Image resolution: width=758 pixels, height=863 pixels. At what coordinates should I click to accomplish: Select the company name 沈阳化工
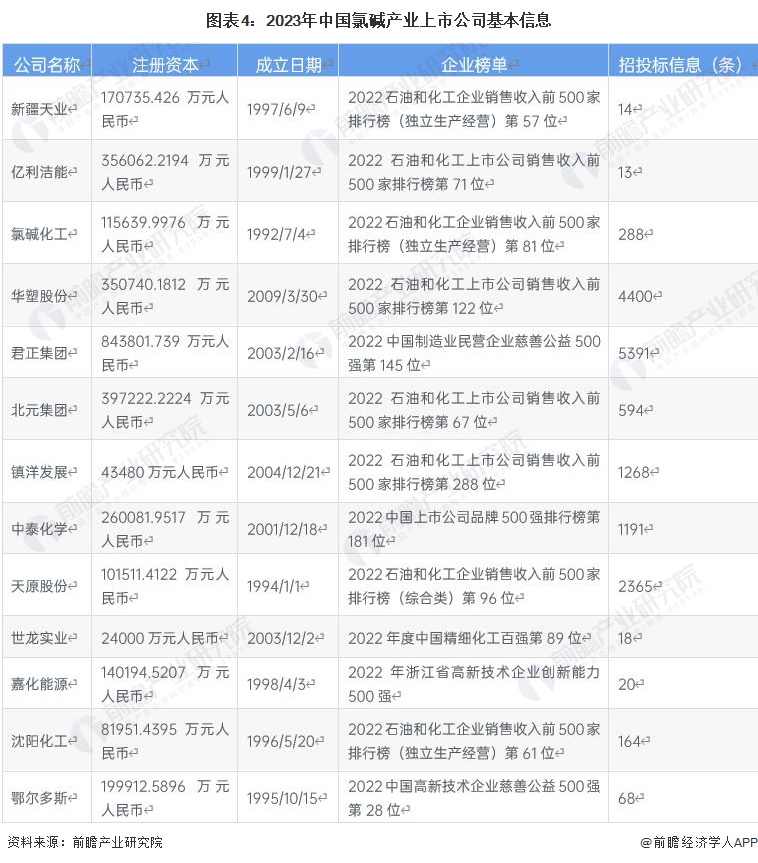coord(39,741)
